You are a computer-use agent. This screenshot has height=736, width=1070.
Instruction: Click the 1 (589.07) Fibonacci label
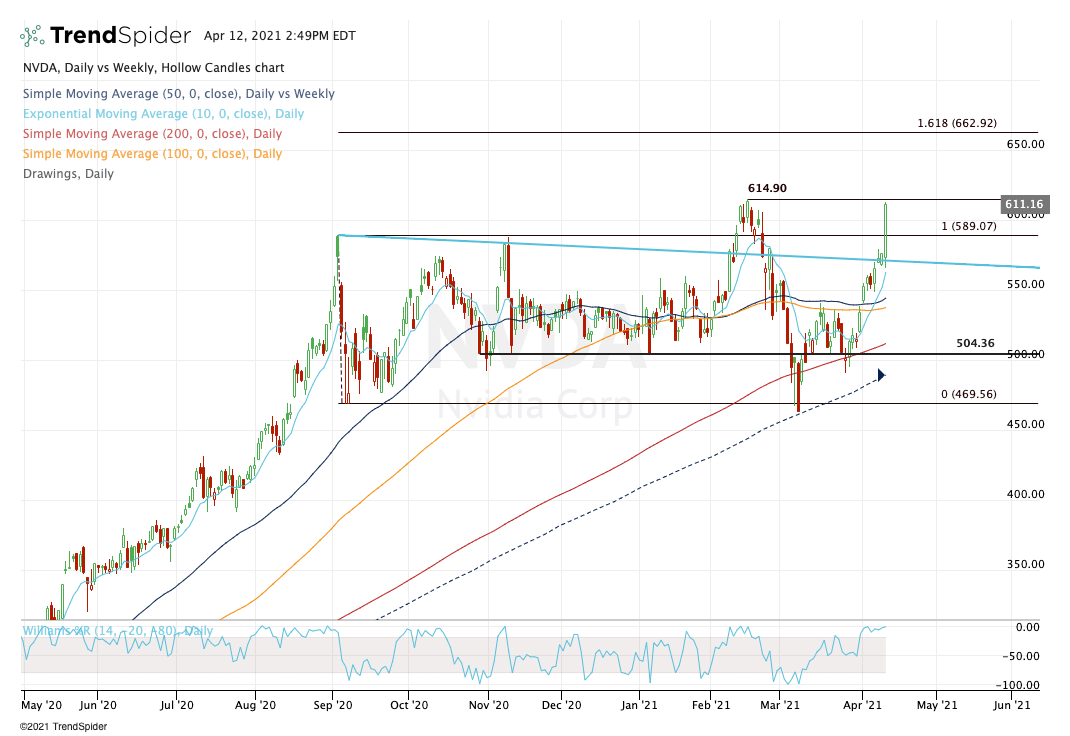tap(969, 226)
